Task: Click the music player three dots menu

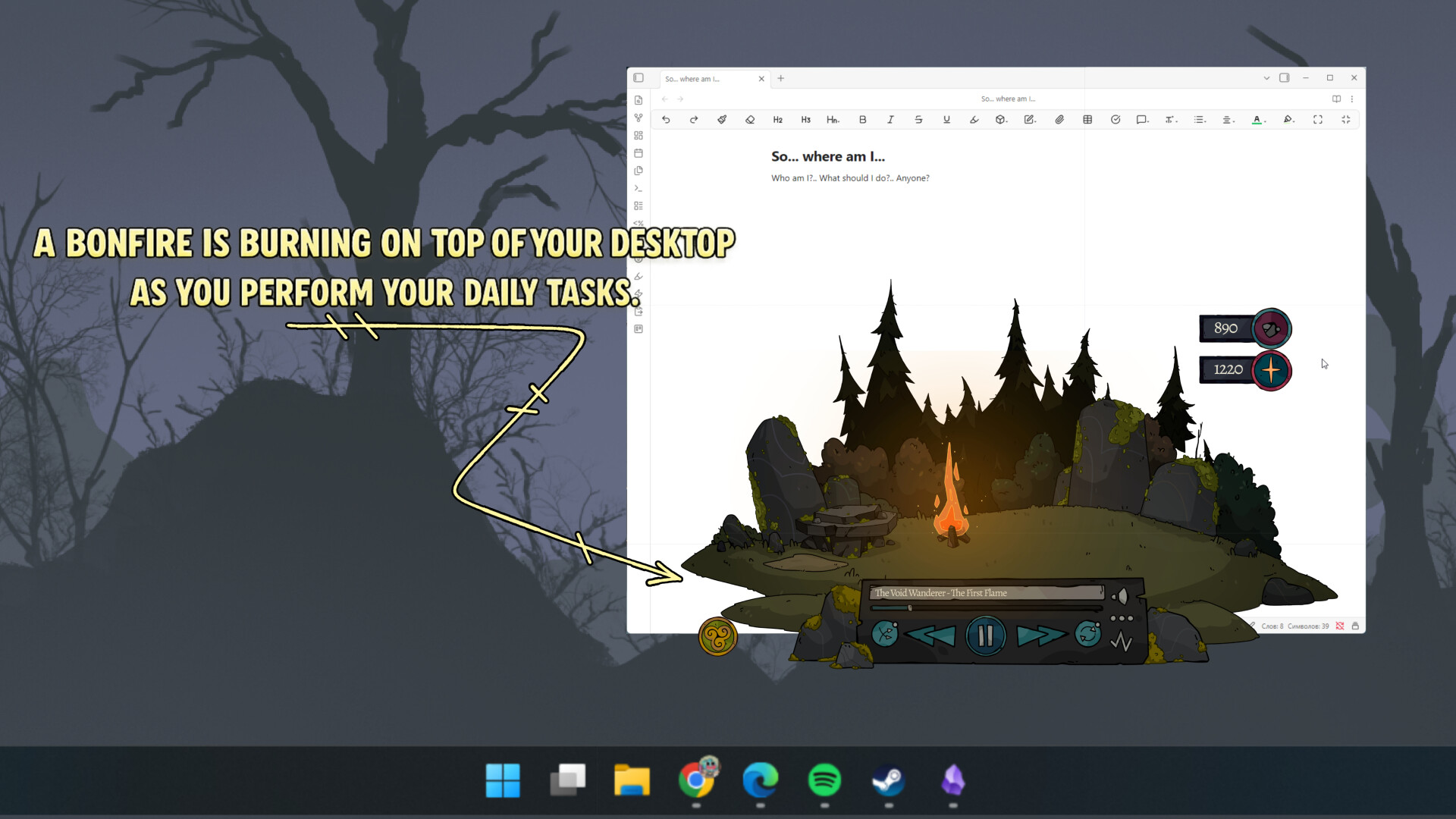Action: [1122, 619]
